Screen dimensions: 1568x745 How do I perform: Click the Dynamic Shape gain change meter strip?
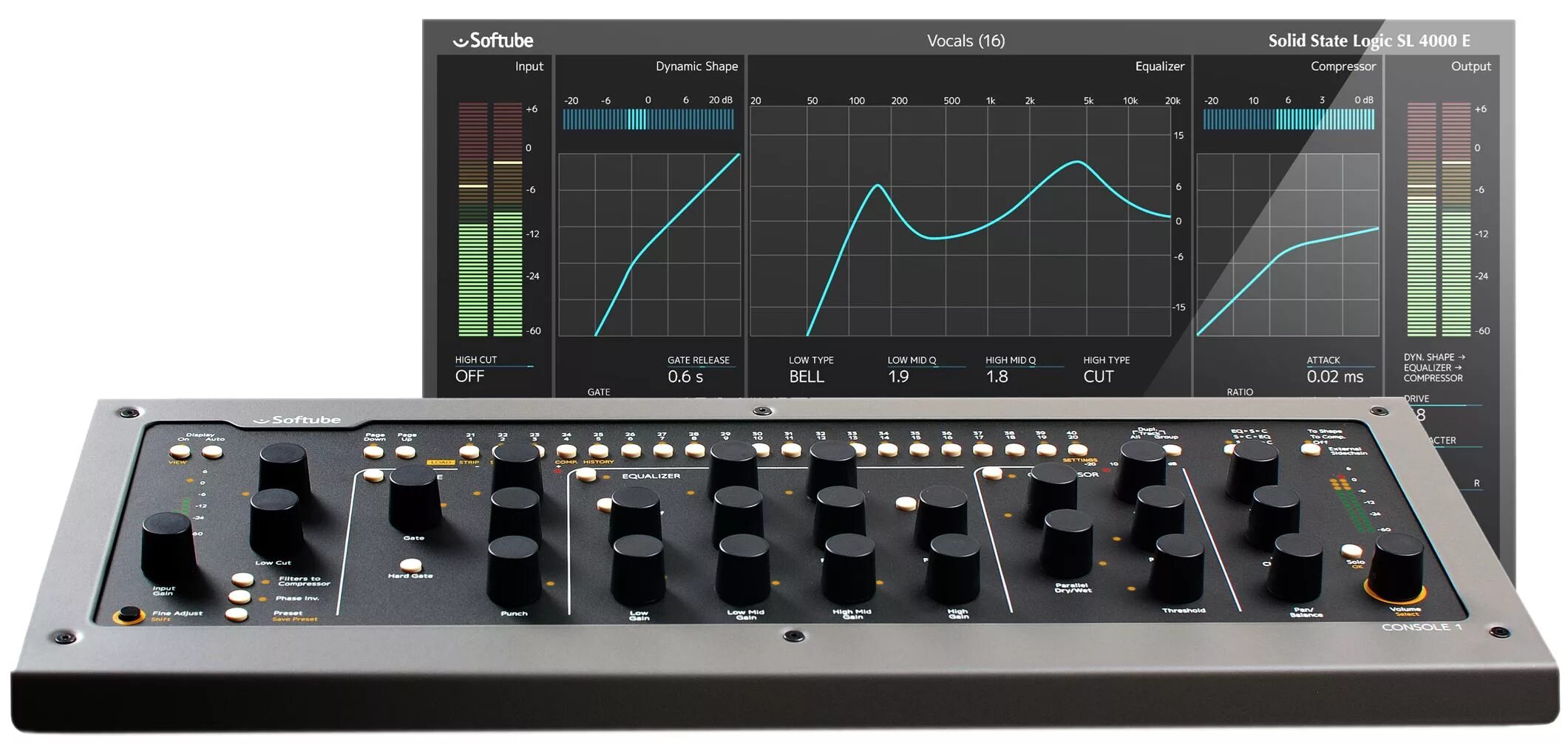tap(648, 119)
